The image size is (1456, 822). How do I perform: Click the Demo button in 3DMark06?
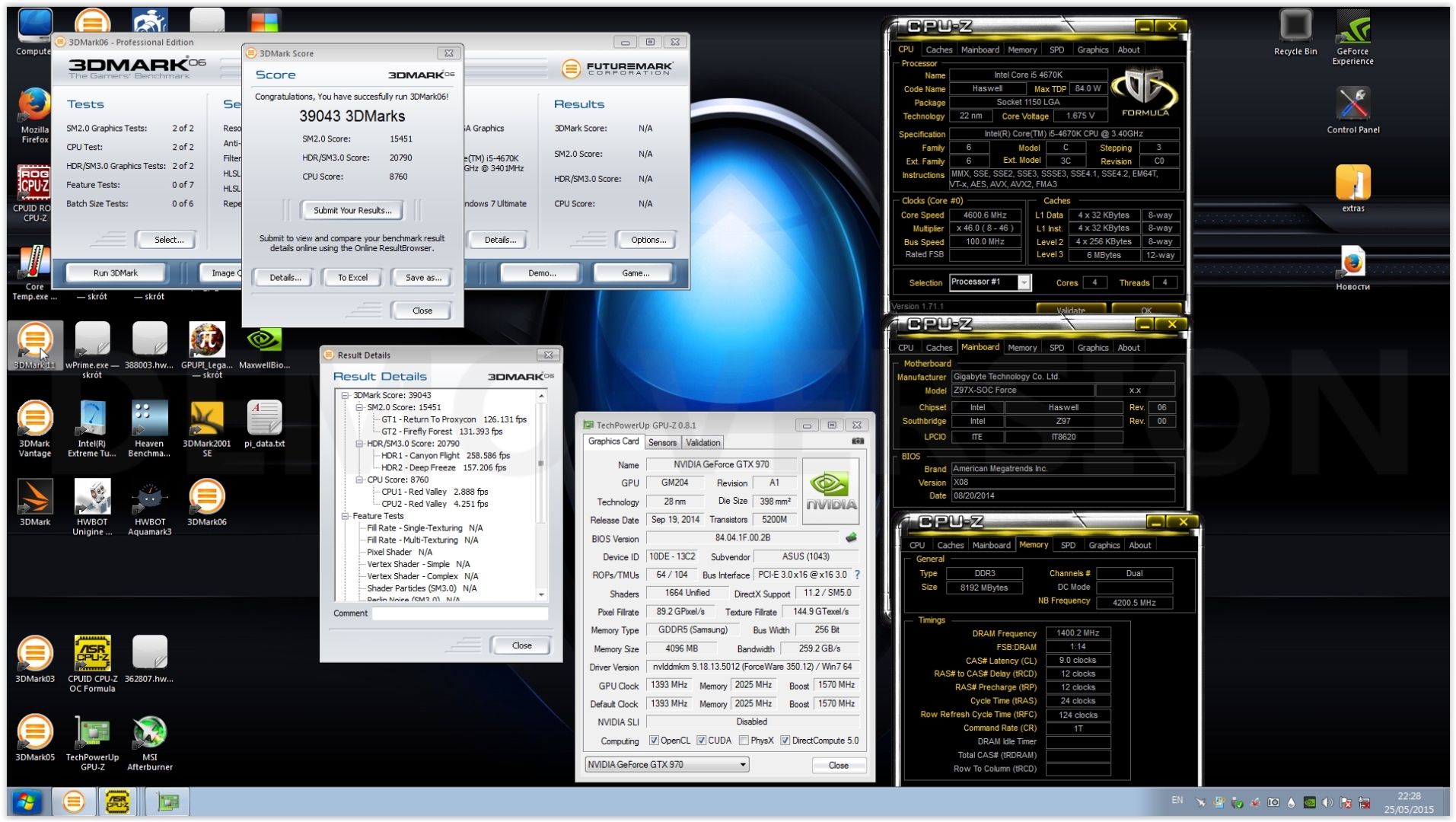click(541, 273)
